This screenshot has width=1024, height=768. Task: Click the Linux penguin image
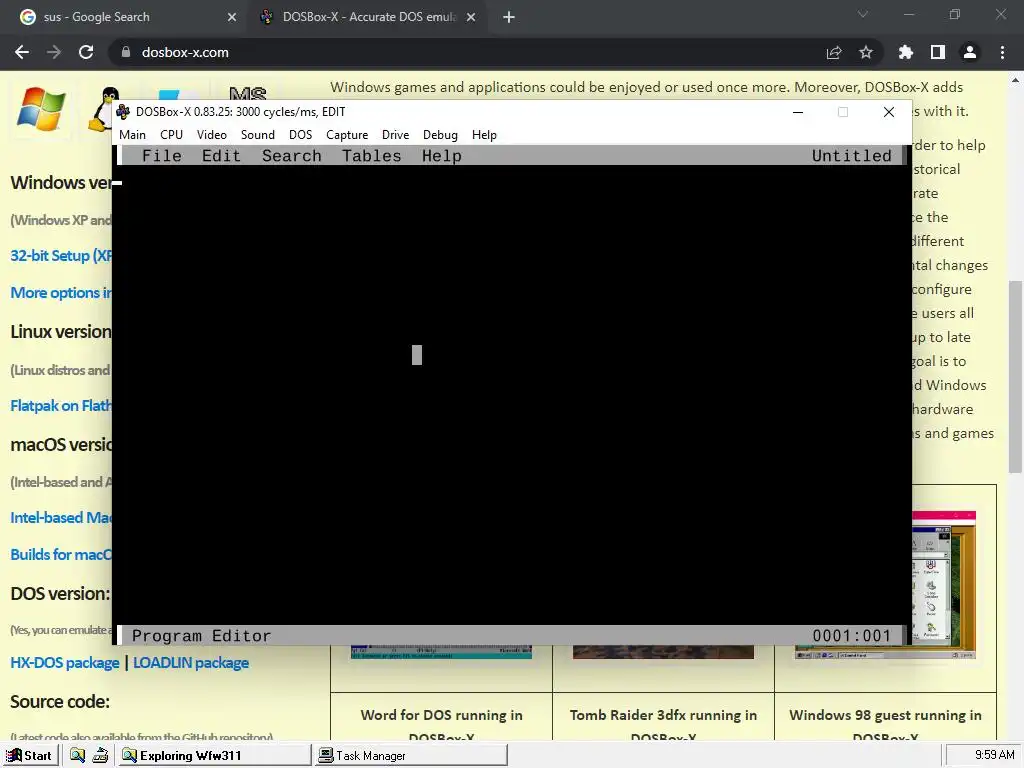101,110
